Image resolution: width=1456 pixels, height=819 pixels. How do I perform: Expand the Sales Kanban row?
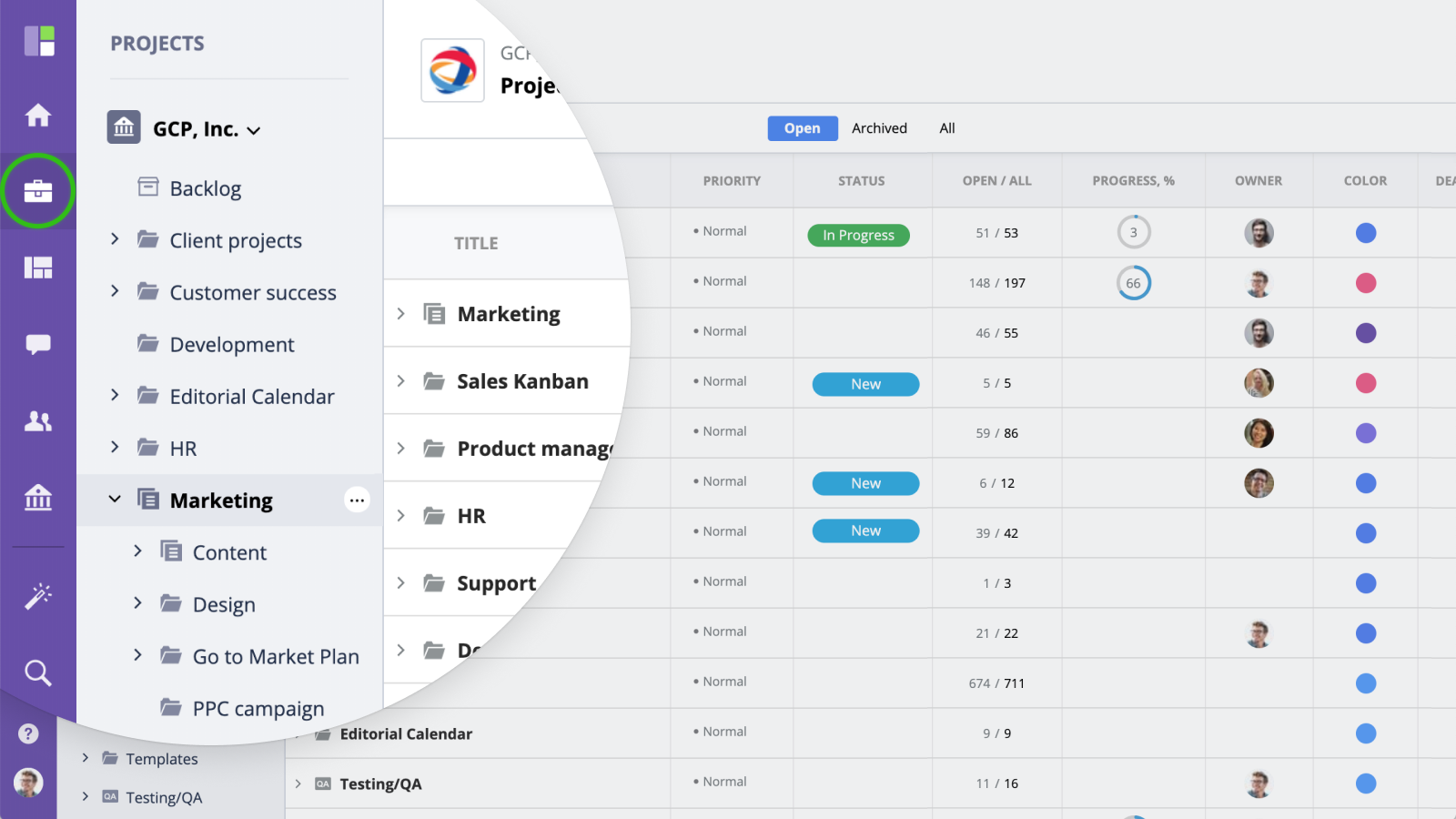pyautogui.click(x=400, y=381)
